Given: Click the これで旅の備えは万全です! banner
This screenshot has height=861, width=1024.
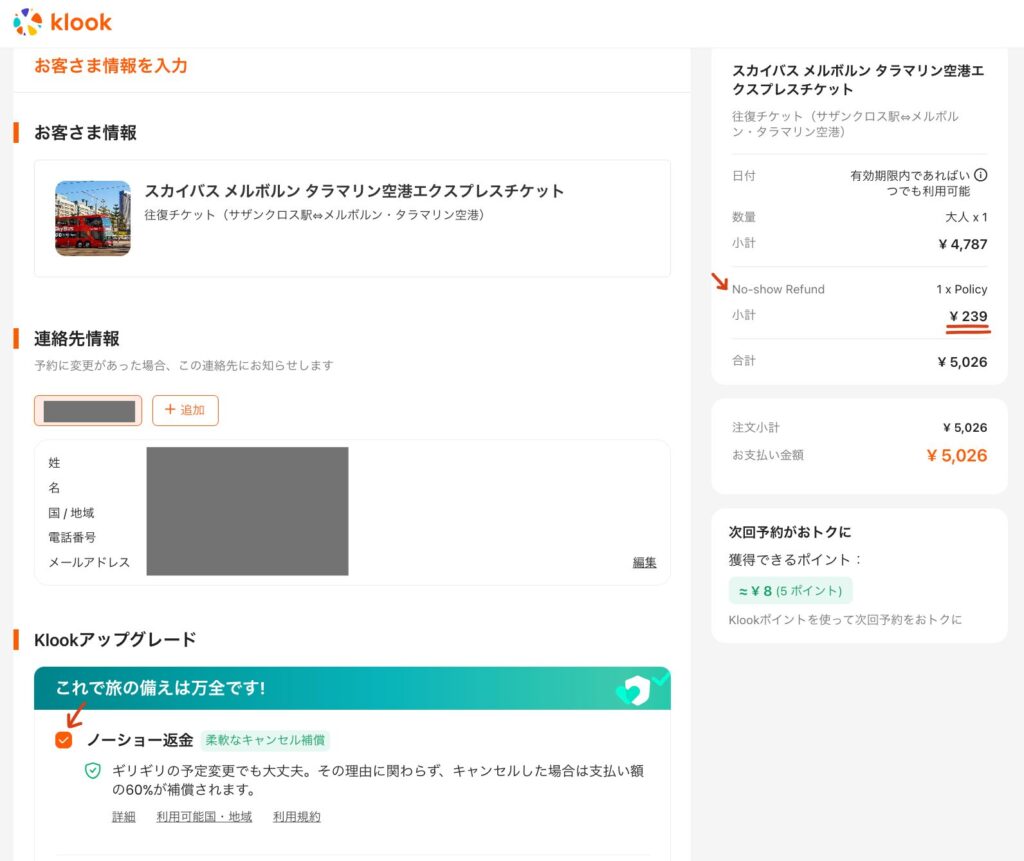Looking at the screenshot, I should 352,688.
